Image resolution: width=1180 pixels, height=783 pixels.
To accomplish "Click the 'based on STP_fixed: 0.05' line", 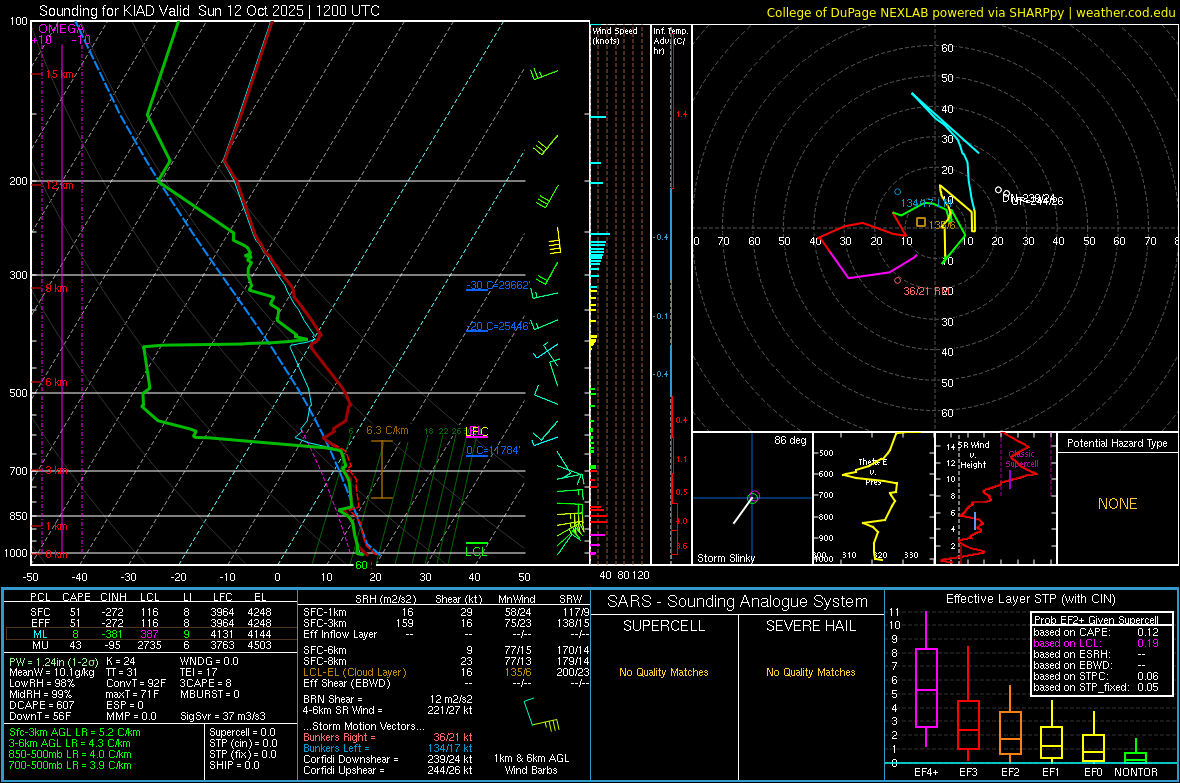I will click(1096, 687).
